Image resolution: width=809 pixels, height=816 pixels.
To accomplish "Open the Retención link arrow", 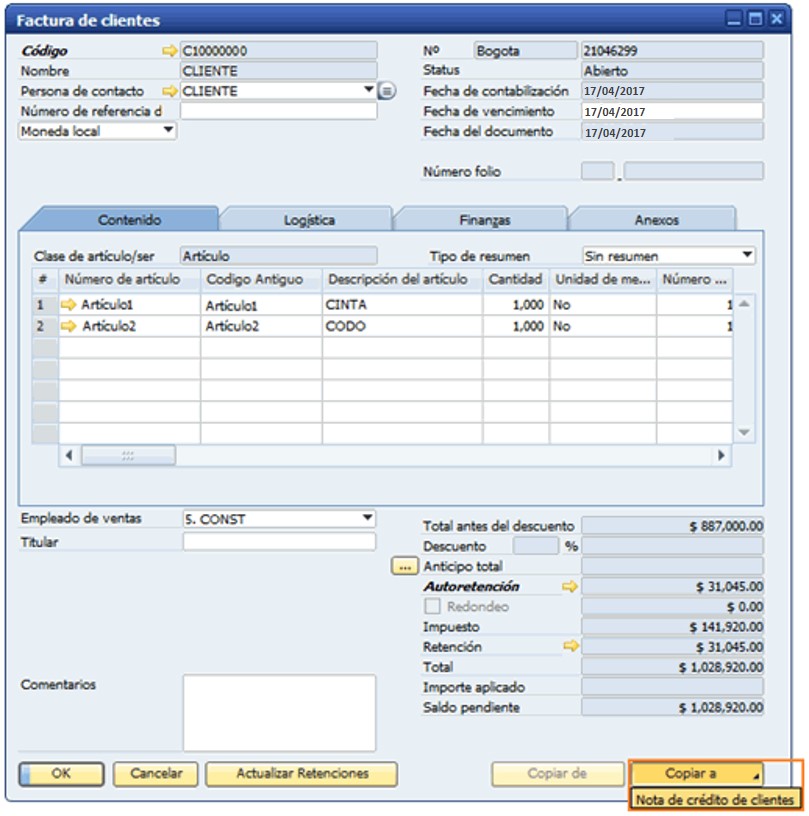I will point(570,647).
